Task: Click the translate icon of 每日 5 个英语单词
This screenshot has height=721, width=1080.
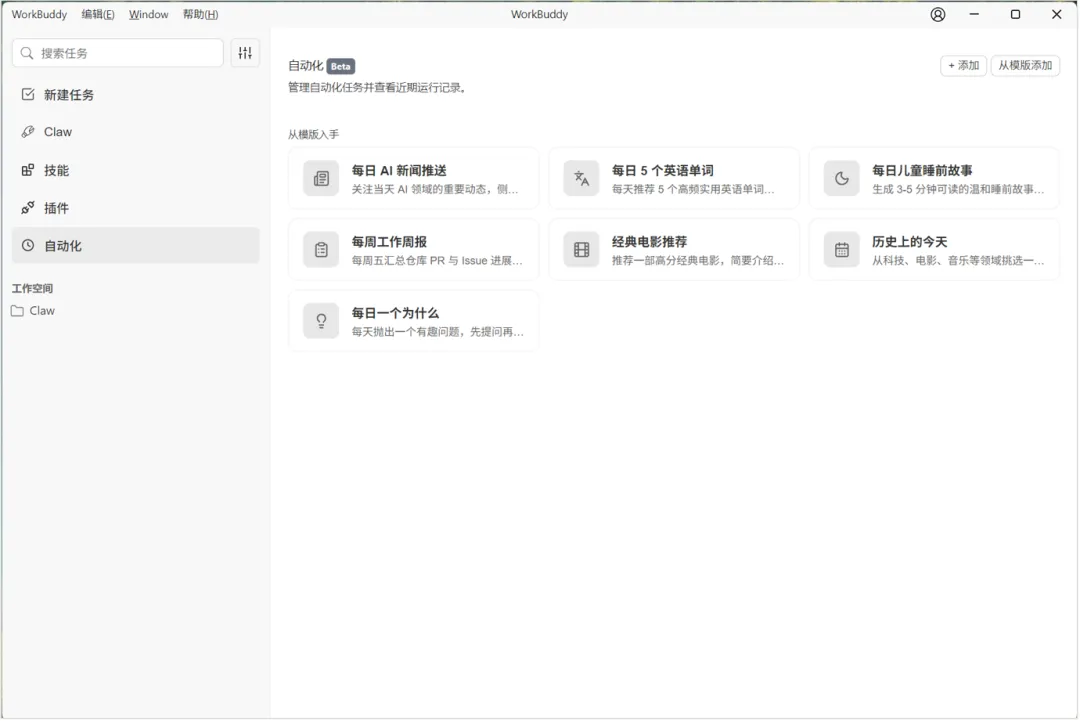Action: [x=581, y=179]
